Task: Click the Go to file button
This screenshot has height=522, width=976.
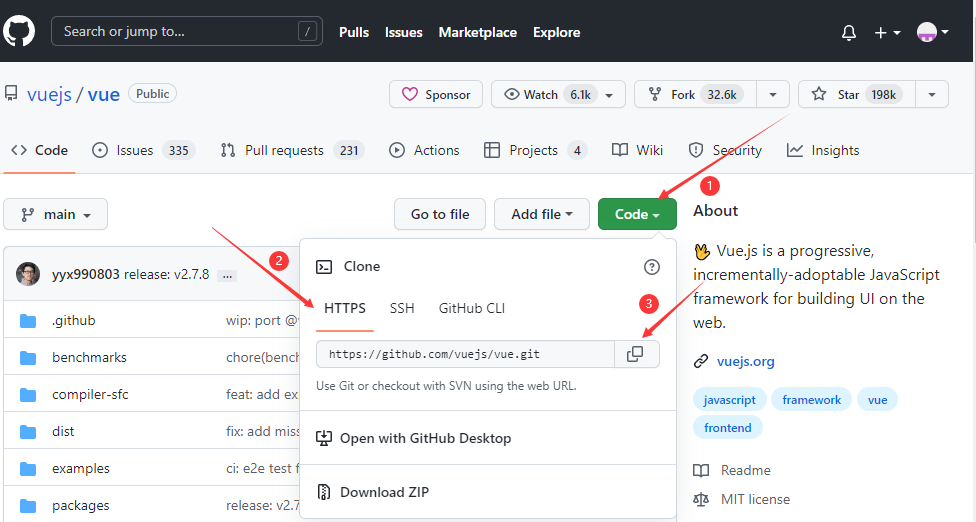Action: (x=440, y=214)
